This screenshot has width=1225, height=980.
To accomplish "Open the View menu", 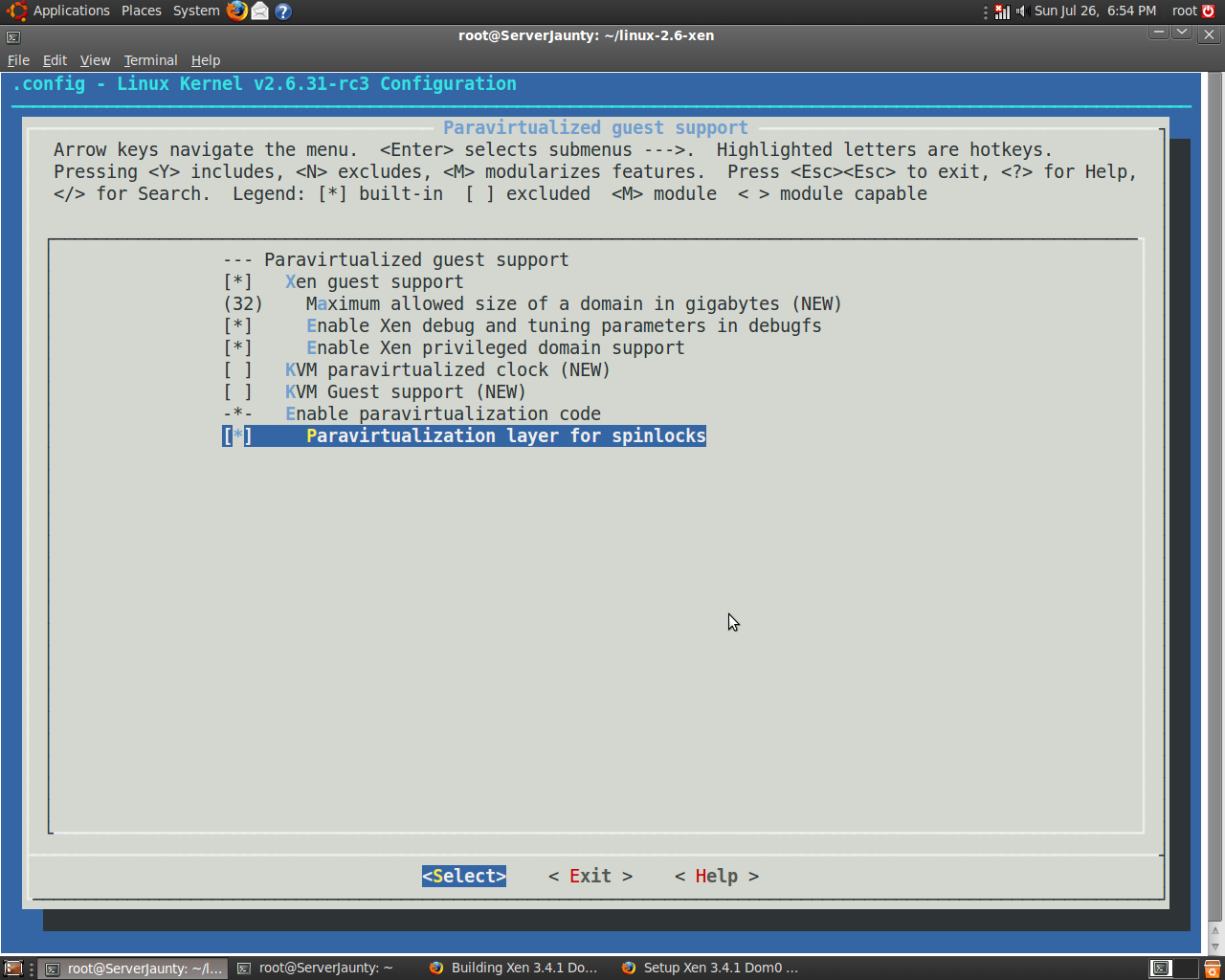I will point(95,60).
